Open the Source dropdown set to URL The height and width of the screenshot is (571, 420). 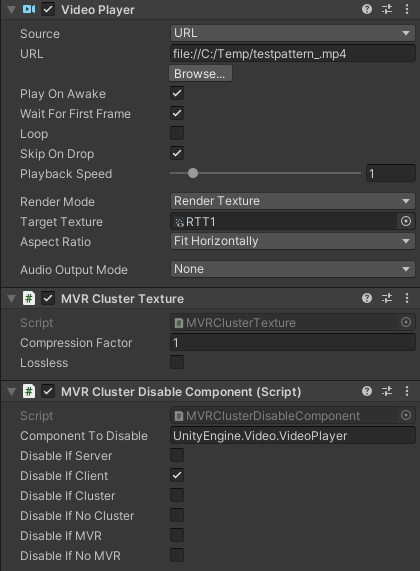293,33
